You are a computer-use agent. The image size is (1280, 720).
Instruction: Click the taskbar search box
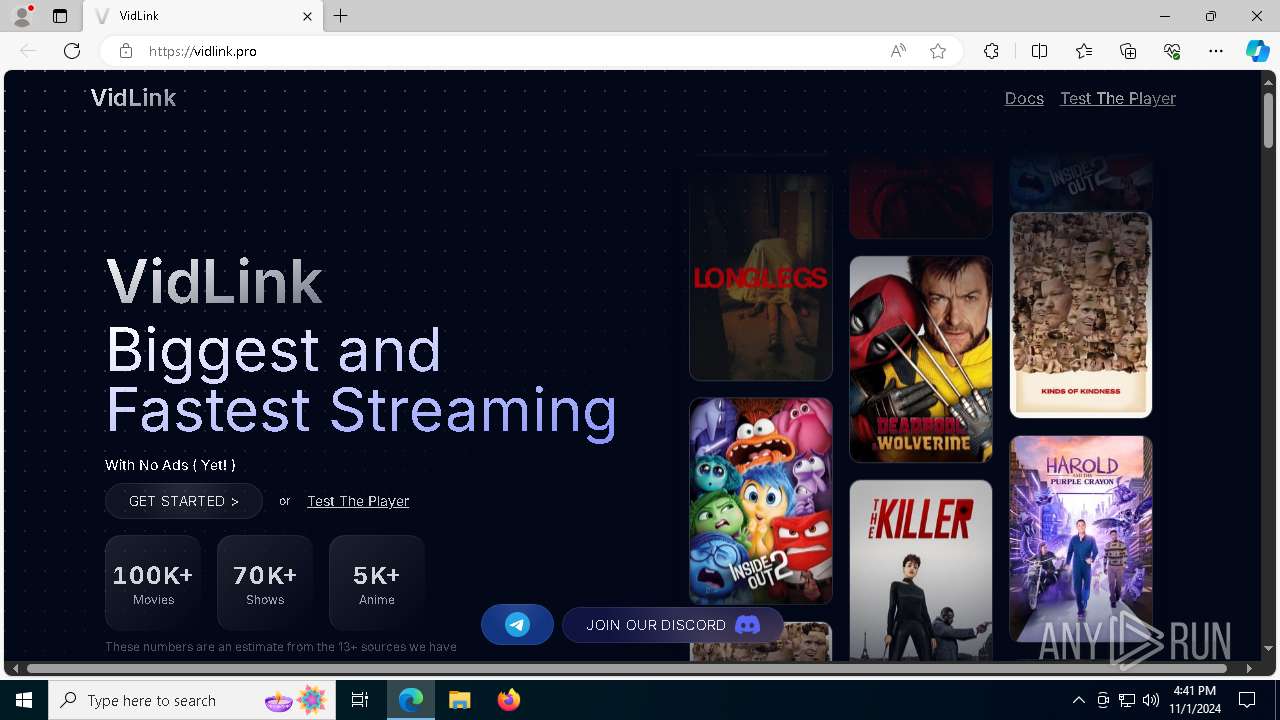point(191,700)
